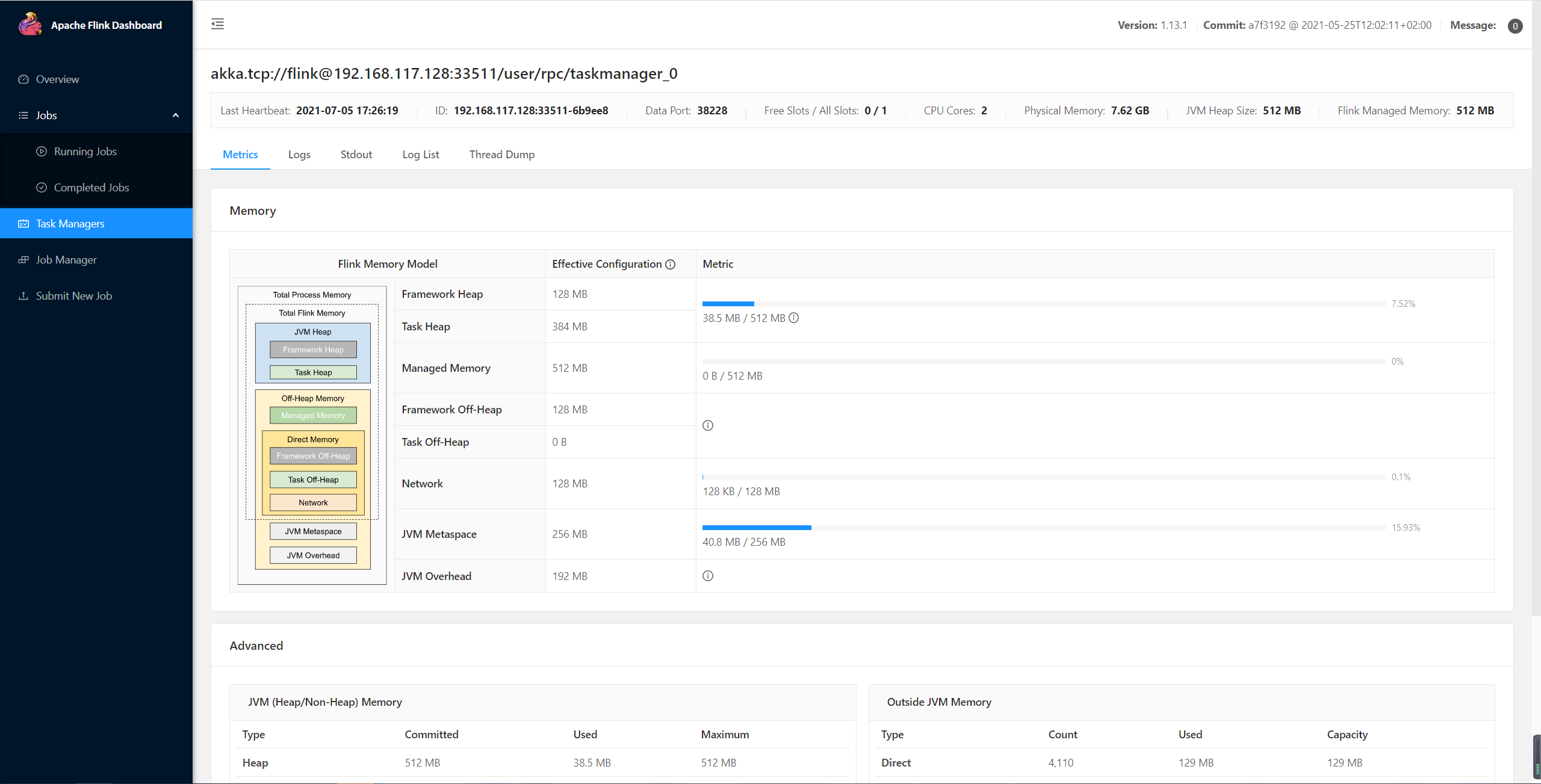Screen dimensions: 1541x784
Task: Click the Completed Jobs check-circle icon
Action: point(42,188)
